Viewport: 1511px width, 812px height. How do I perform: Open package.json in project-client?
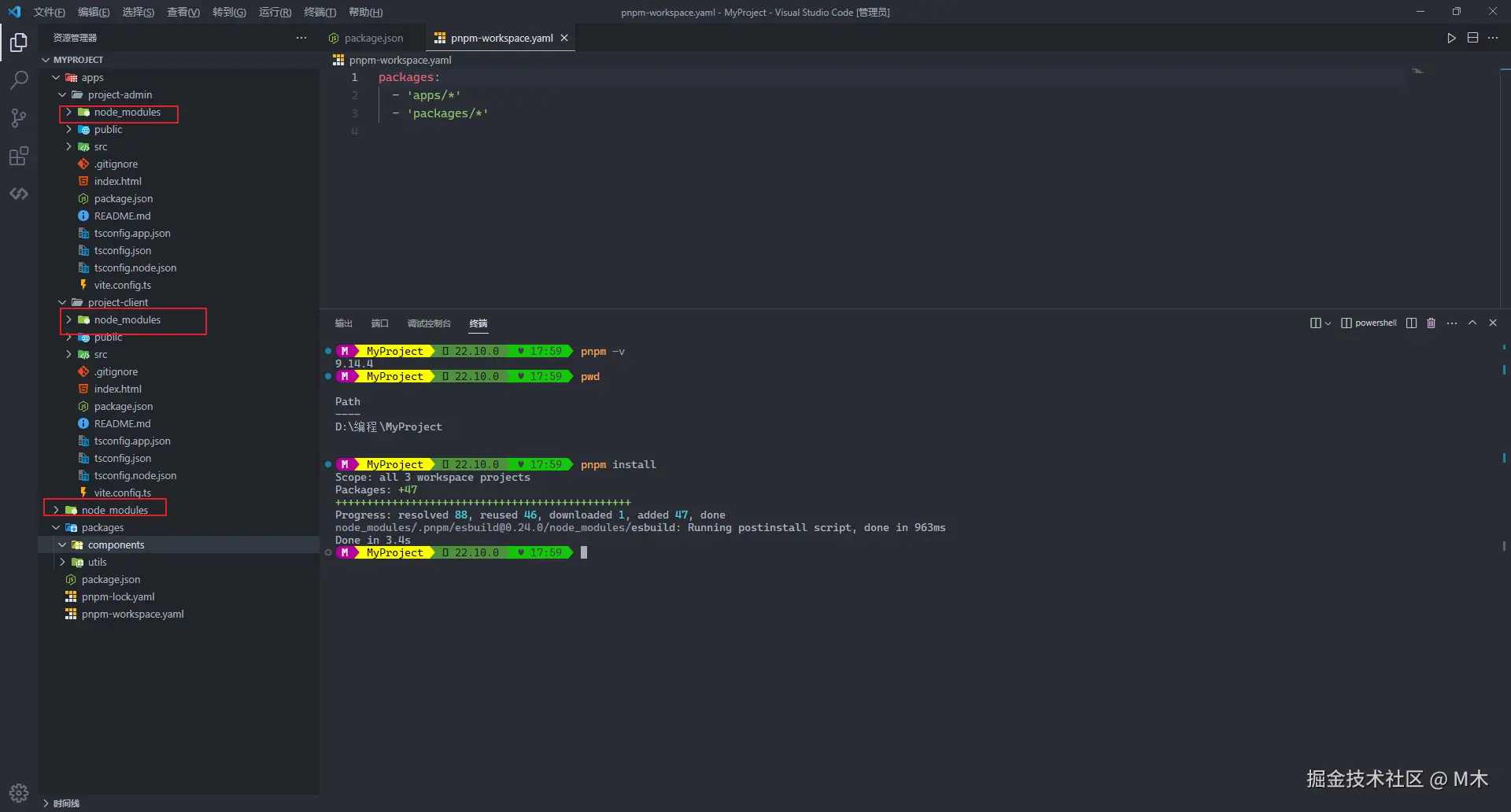(x=124, y=406)
